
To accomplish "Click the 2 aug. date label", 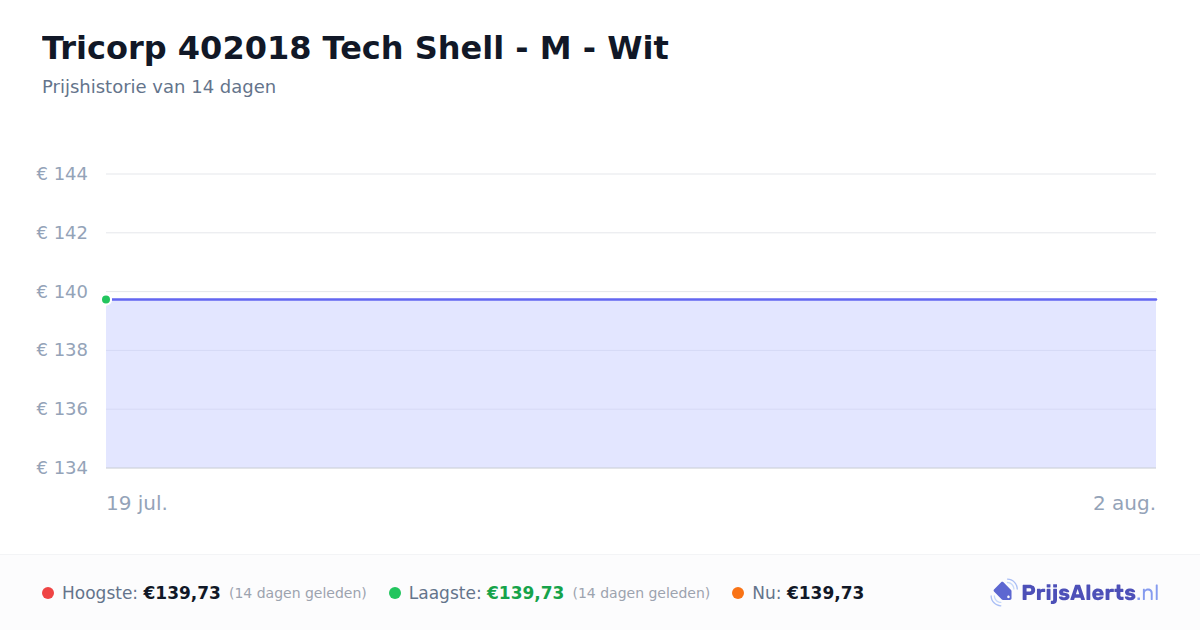I will click(1124, 503).
